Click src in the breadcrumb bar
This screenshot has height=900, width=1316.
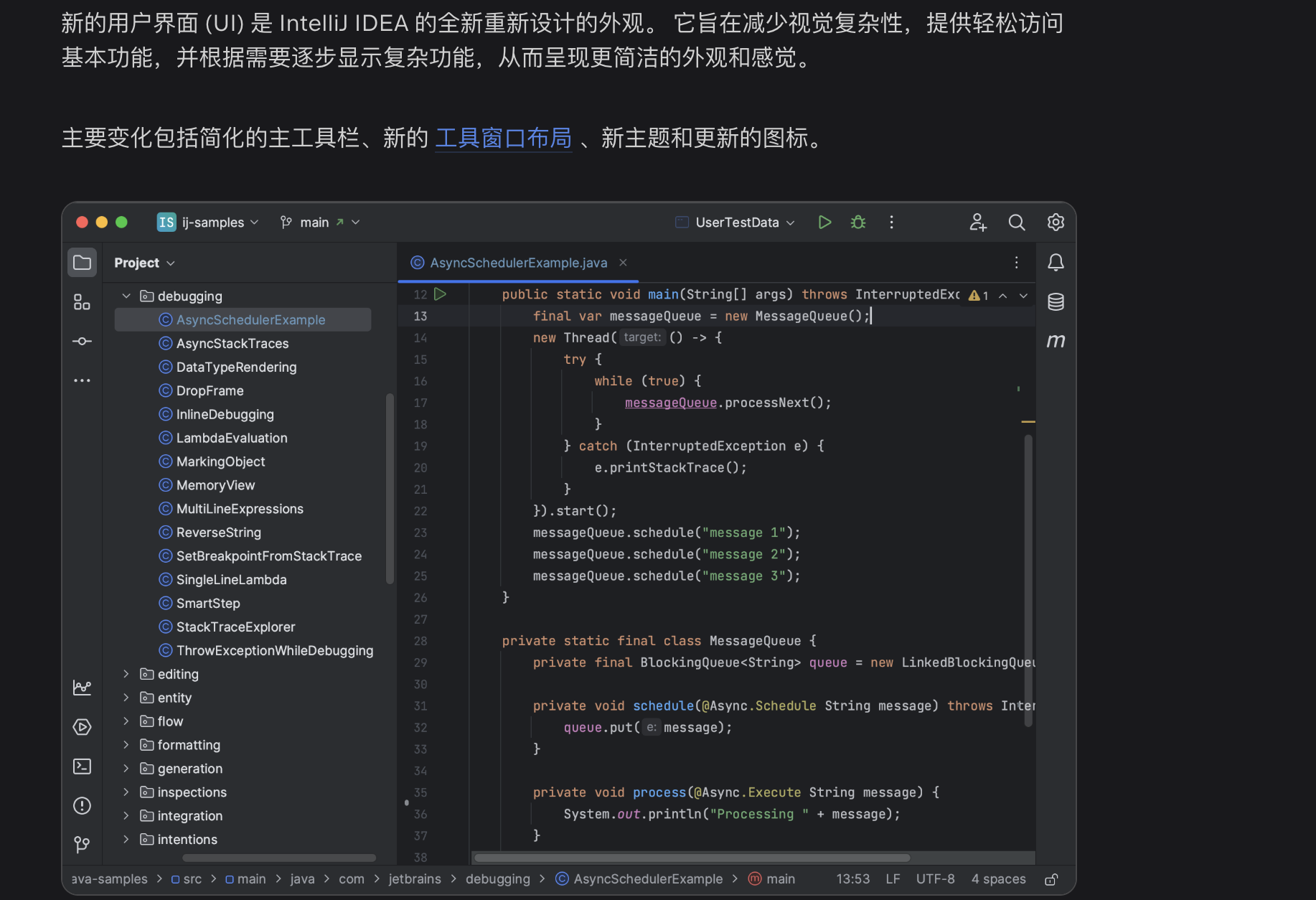[187, 879]
